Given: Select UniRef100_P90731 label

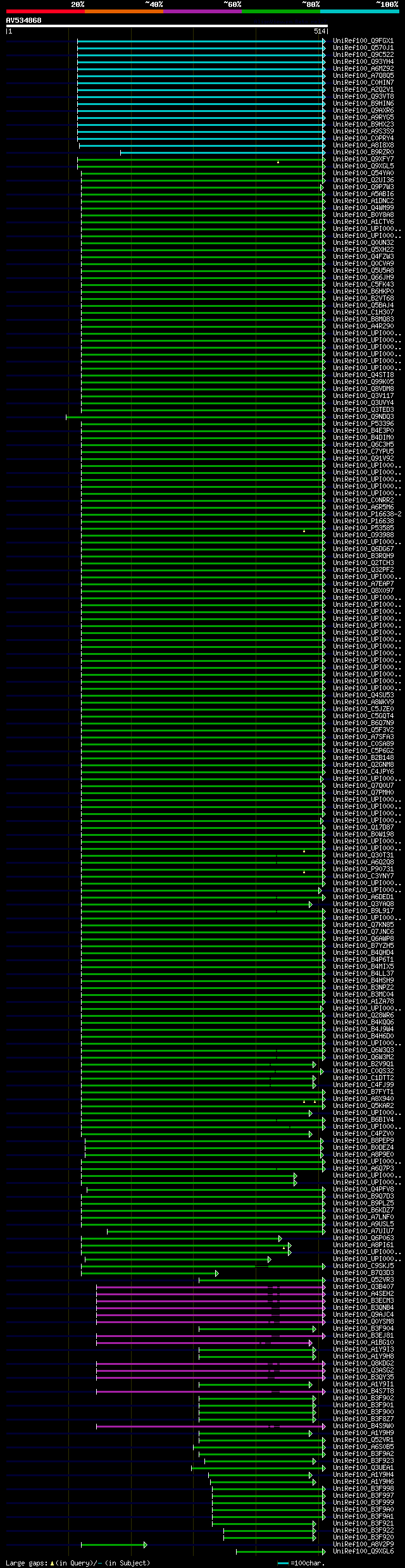Looking at the screenshot, I should tap(363, 869).
